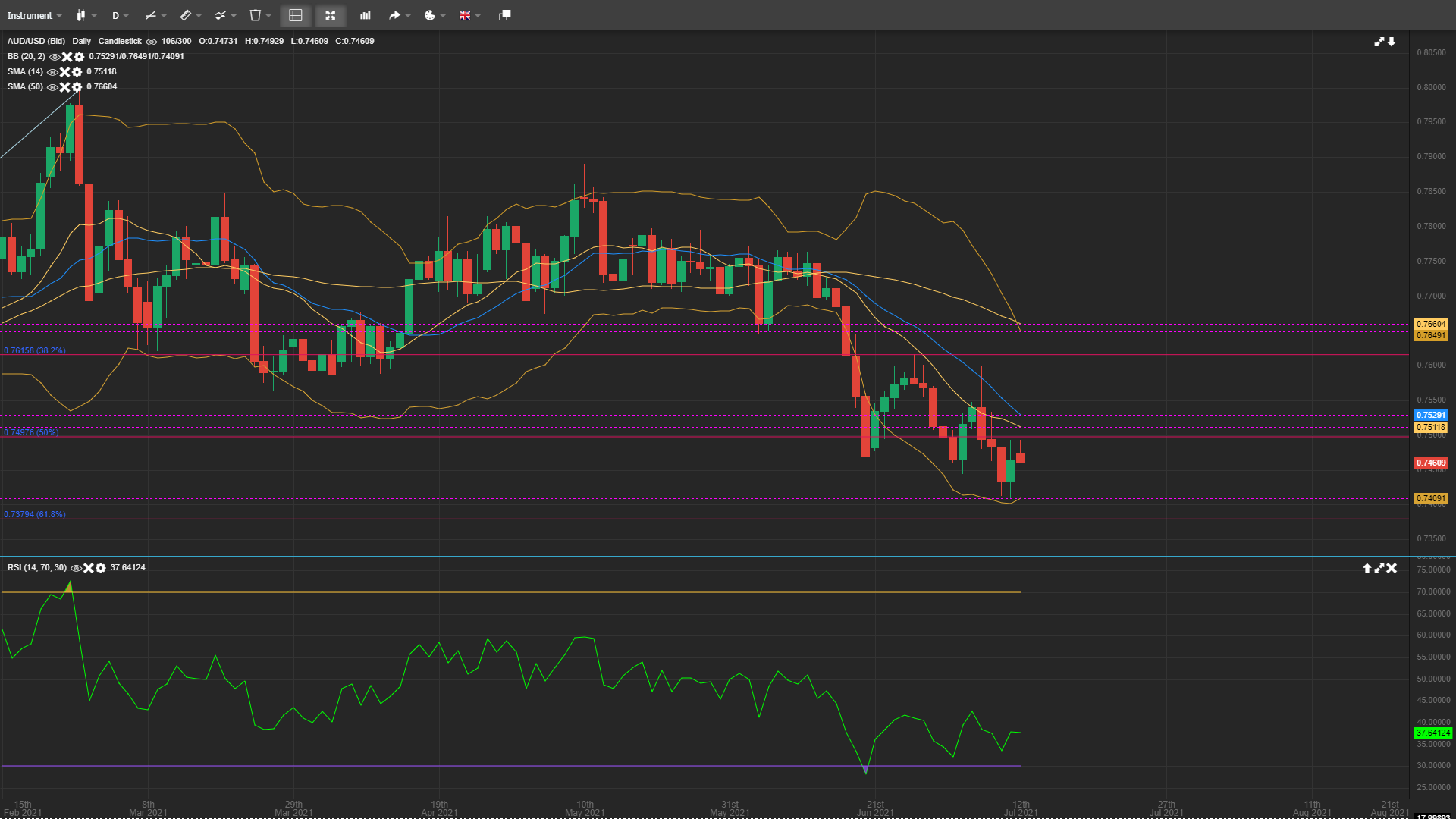Move main chart panel down arrow

click(x=1392, y=42)
